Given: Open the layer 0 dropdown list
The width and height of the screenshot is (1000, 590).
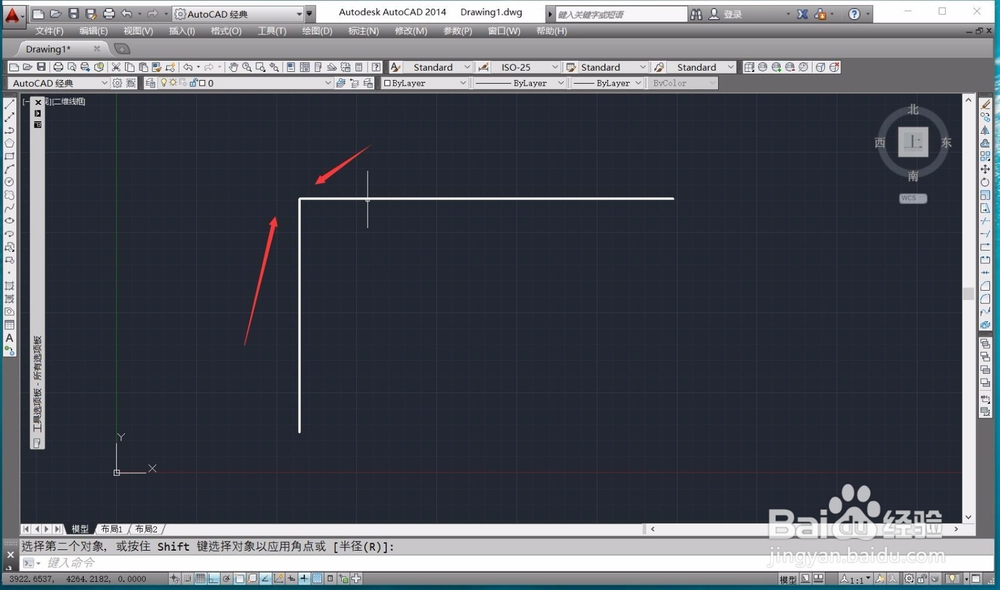Looking at the screenshot, I should (x=245, y=83).
